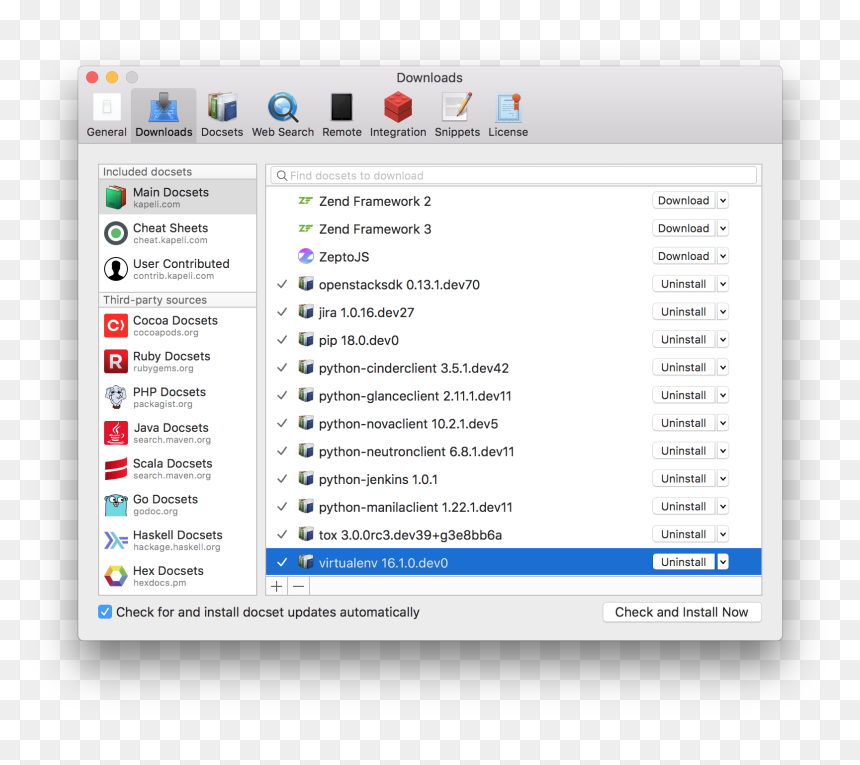
Task: Open dropdown arrow beside Zend Framework 3 Download
Action: (723, 228)
